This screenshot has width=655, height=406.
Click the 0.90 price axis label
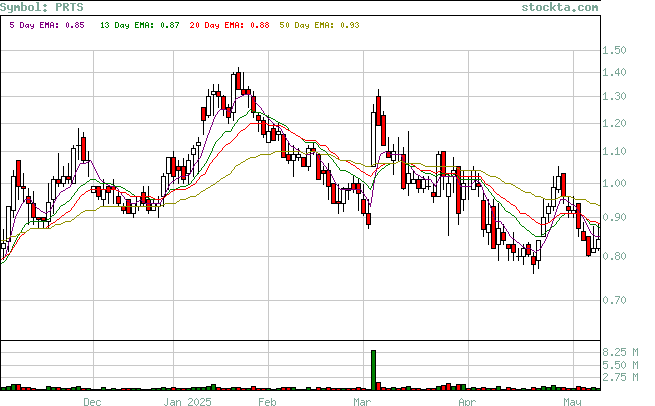(x=614, y=217)
